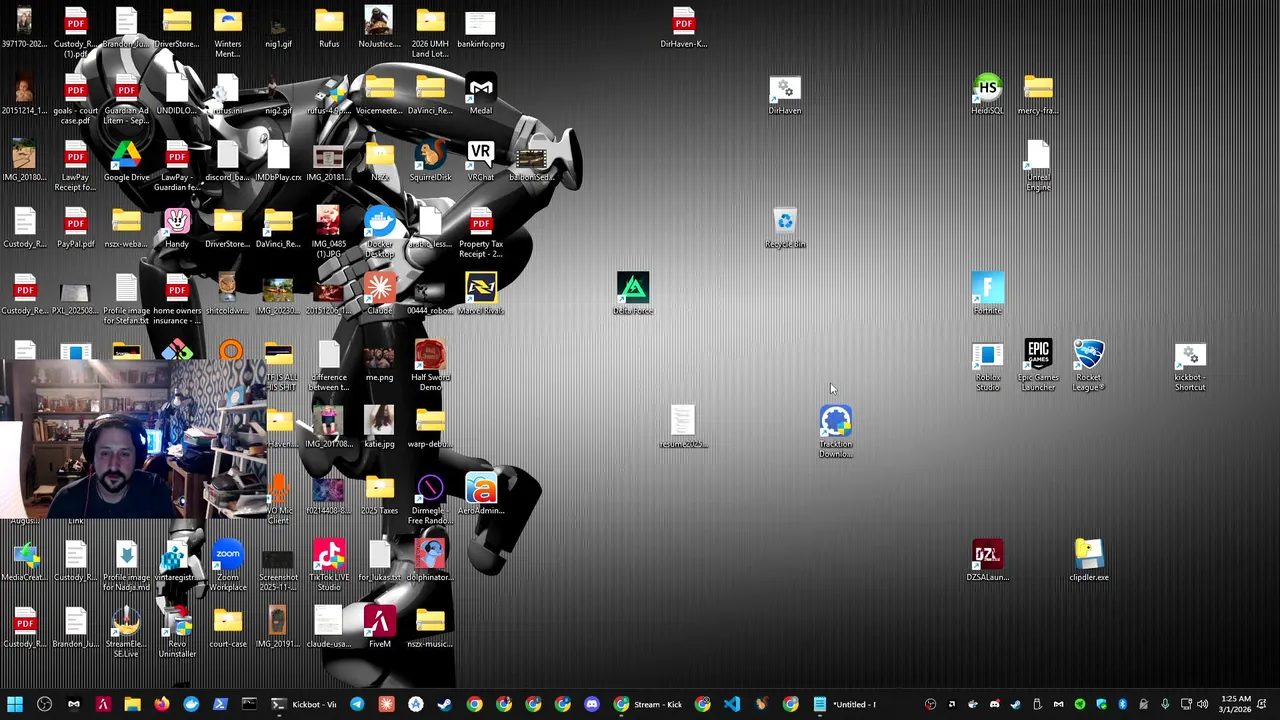Select the bankinfo.png file icon

pyautogui.click(x=481, y=28)
